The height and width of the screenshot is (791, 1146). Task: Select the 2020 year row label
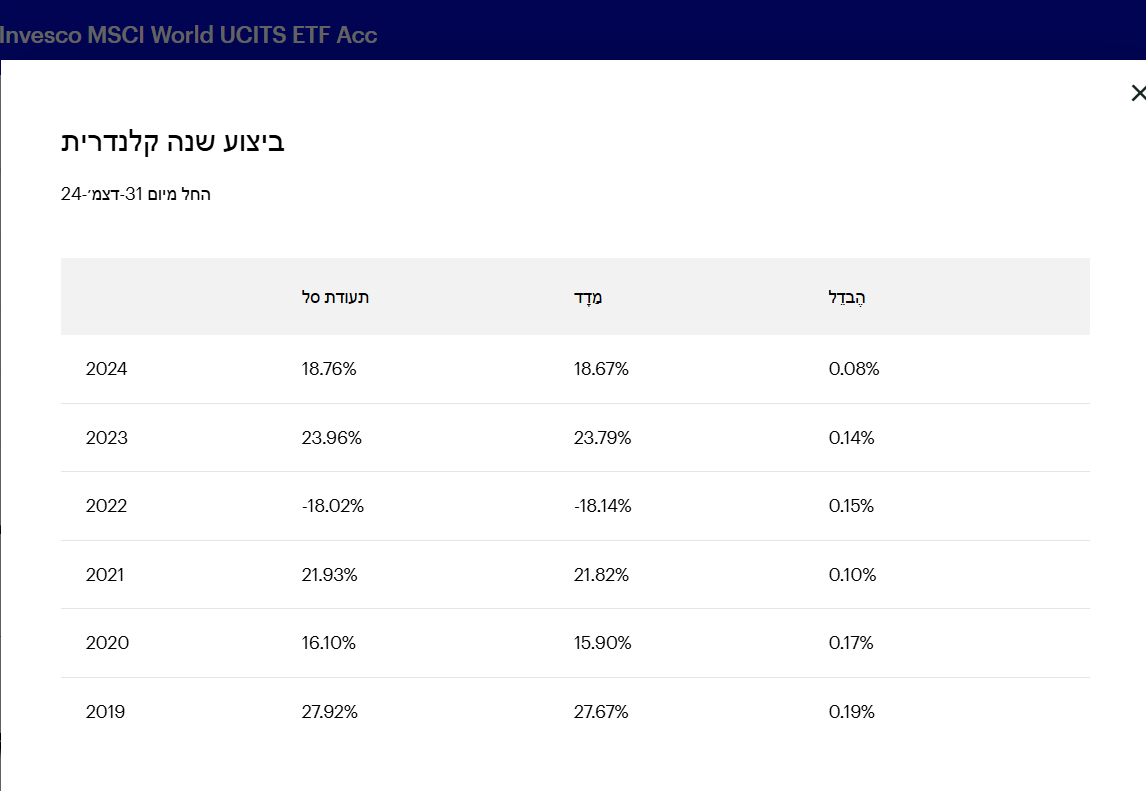point(107,643)
